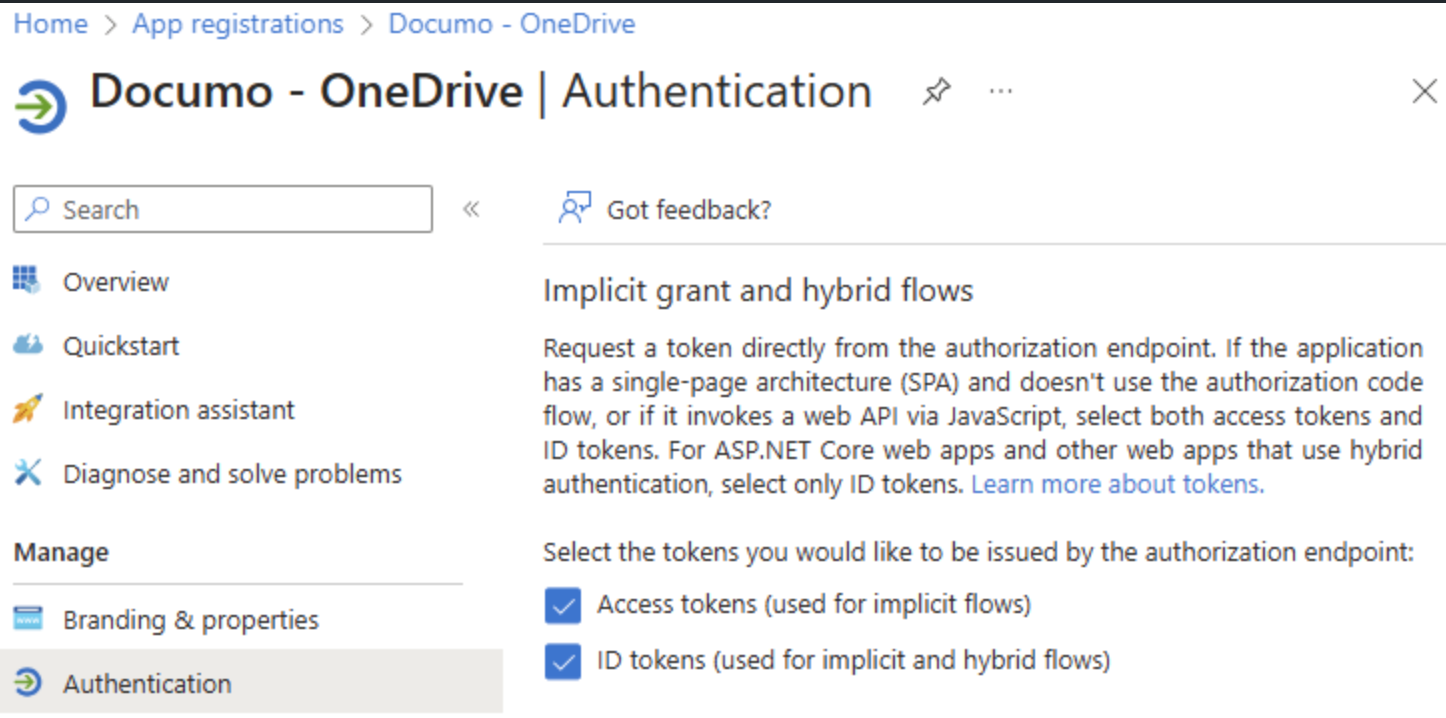Image resolution: width=1446 pixels, height=718 pixels.
Task: Click the ID tokens label text
Action: [854, 660]
